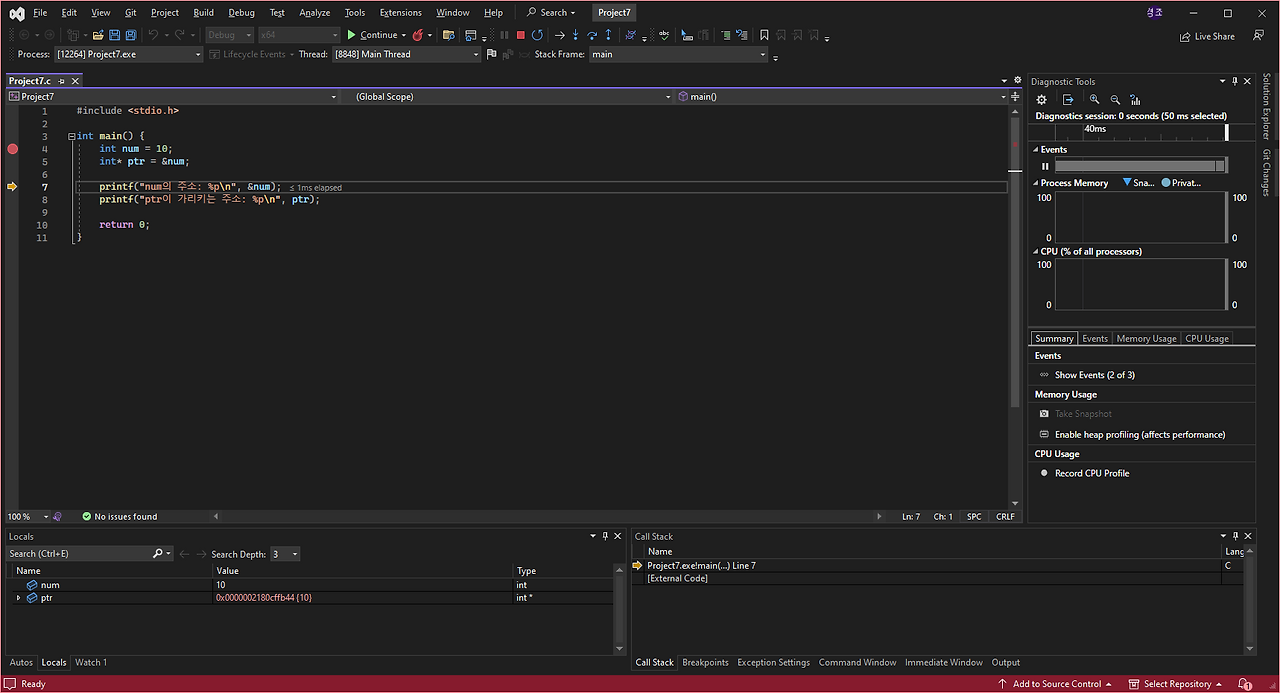Switch to the Memory Usage tab

pyautogui.click(x=1145, y=338)
